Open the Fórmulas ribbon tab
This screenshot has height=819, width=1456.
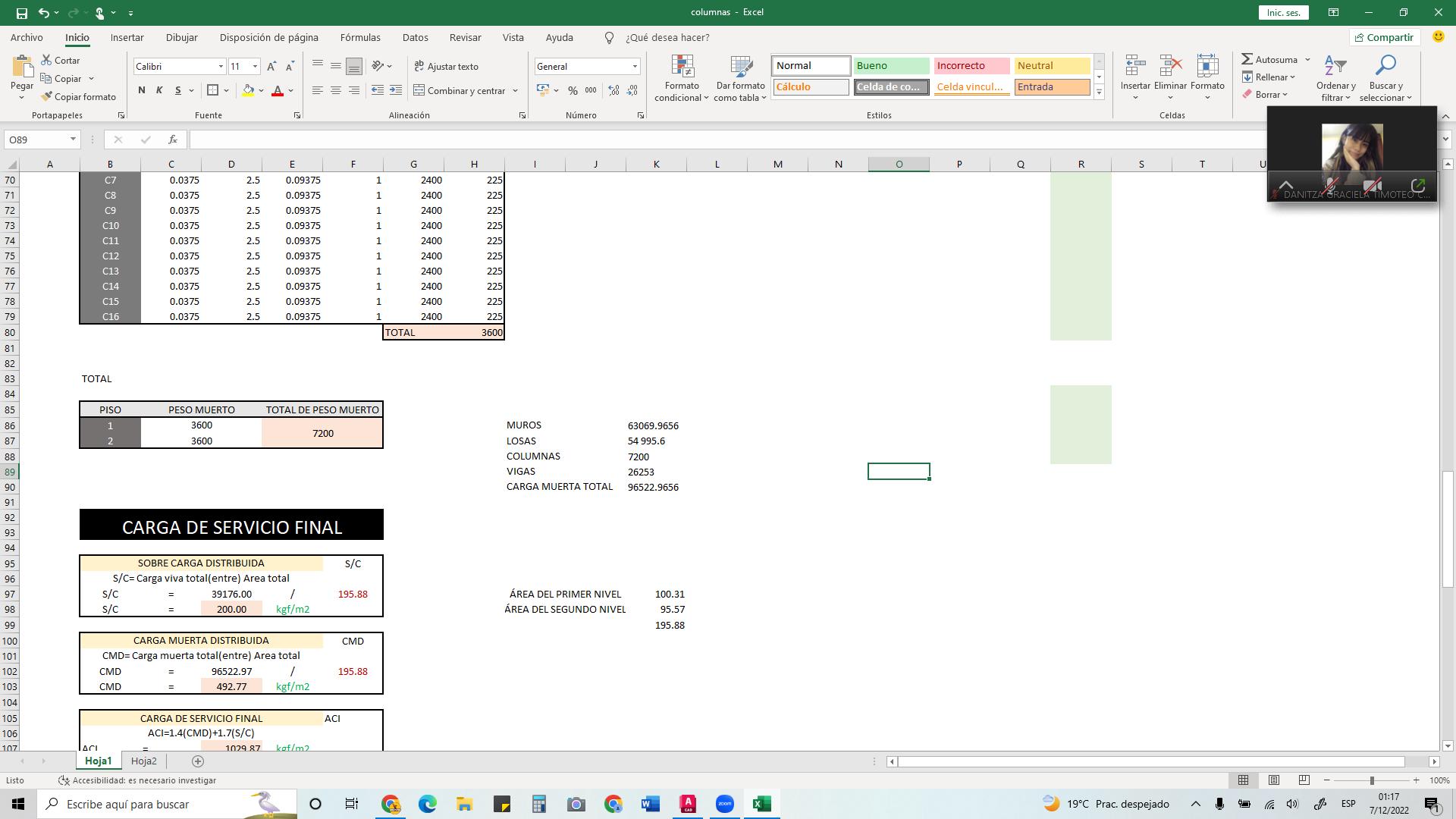(360, 37)
